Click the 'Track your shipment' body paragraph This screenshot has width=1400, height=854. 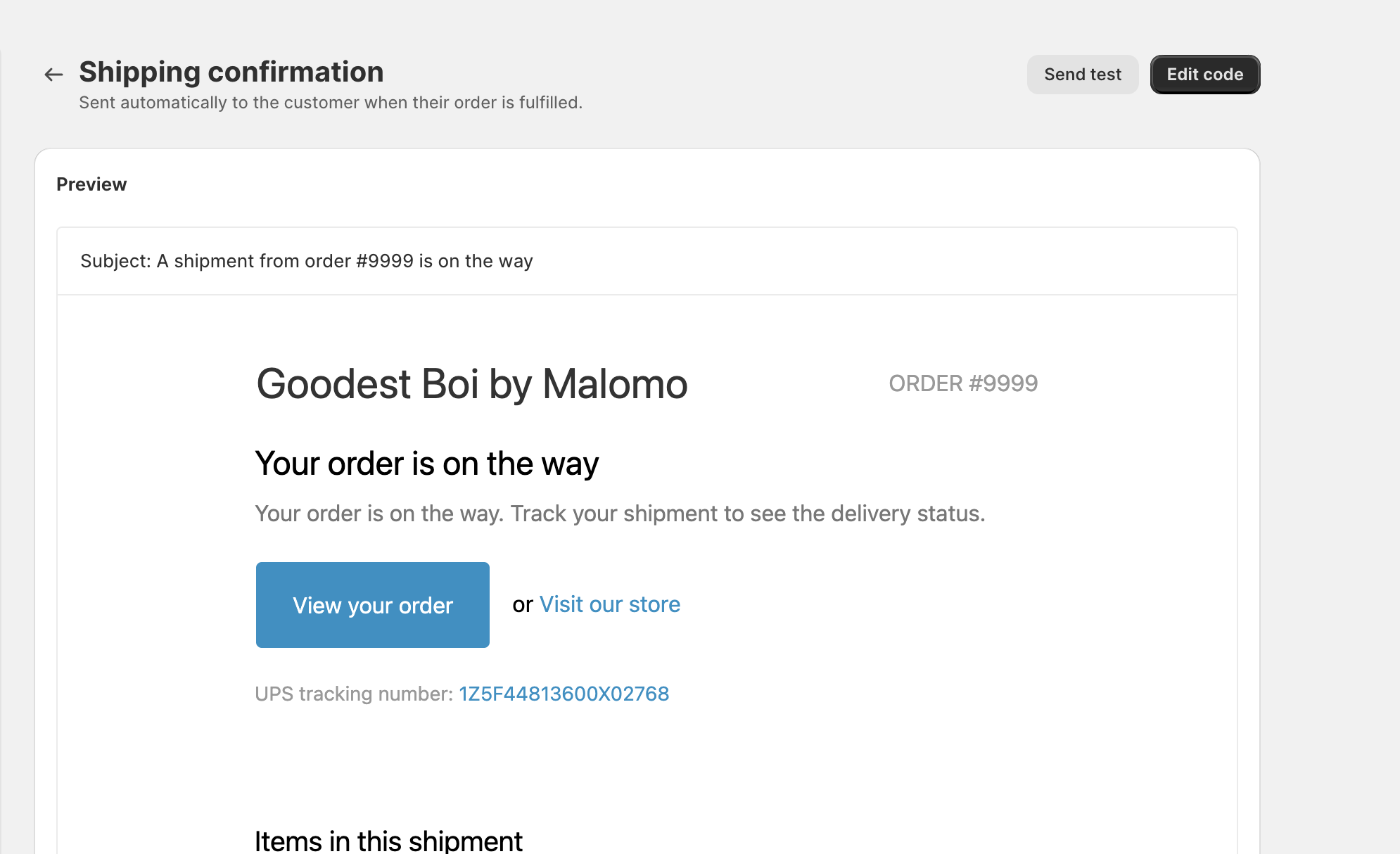619,514
